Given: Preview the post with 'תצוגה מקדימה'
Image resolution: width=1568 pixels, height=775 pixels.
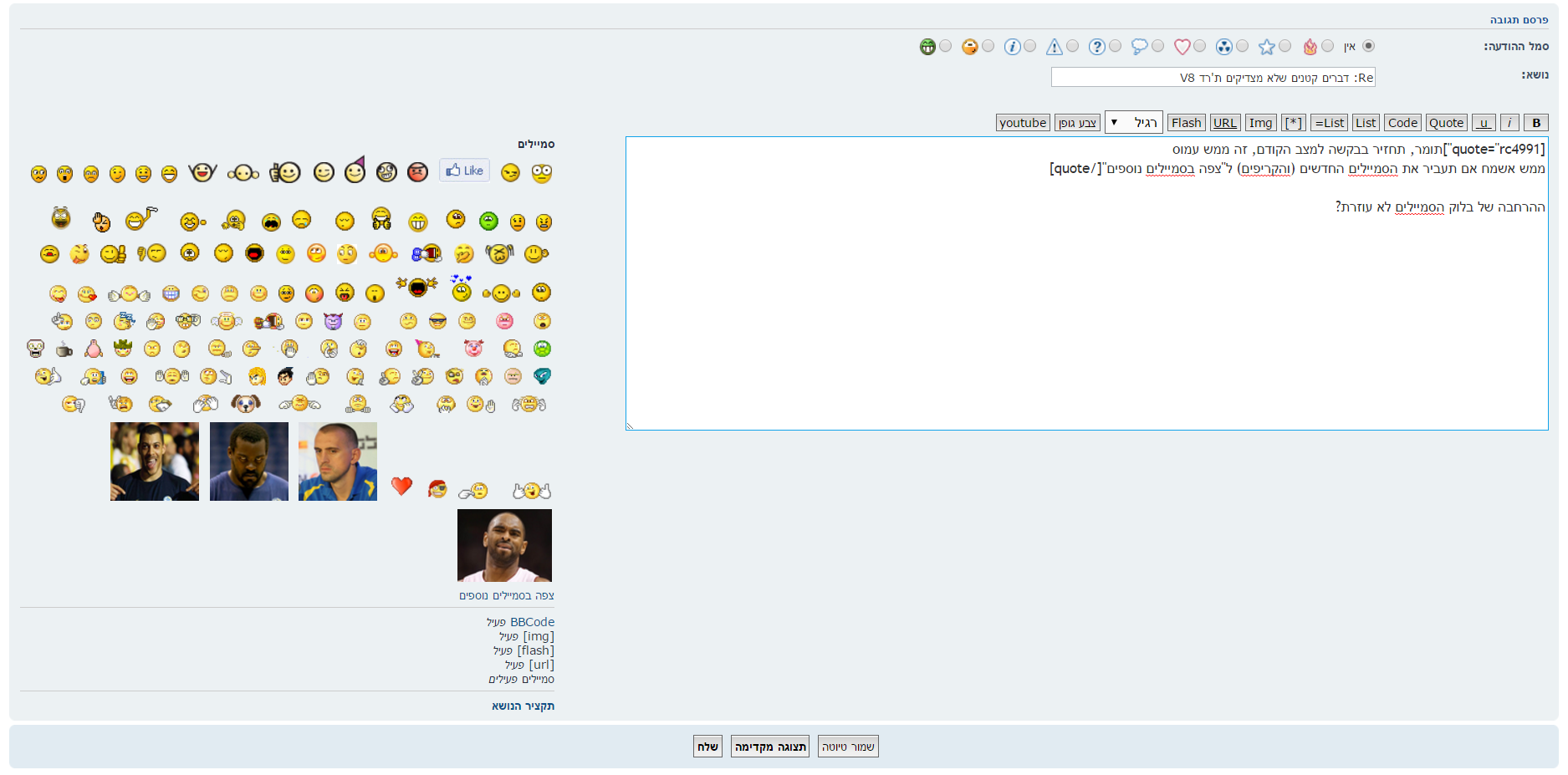Looking at the screenshot, I should pyautogui.click(x=770, y=747).
